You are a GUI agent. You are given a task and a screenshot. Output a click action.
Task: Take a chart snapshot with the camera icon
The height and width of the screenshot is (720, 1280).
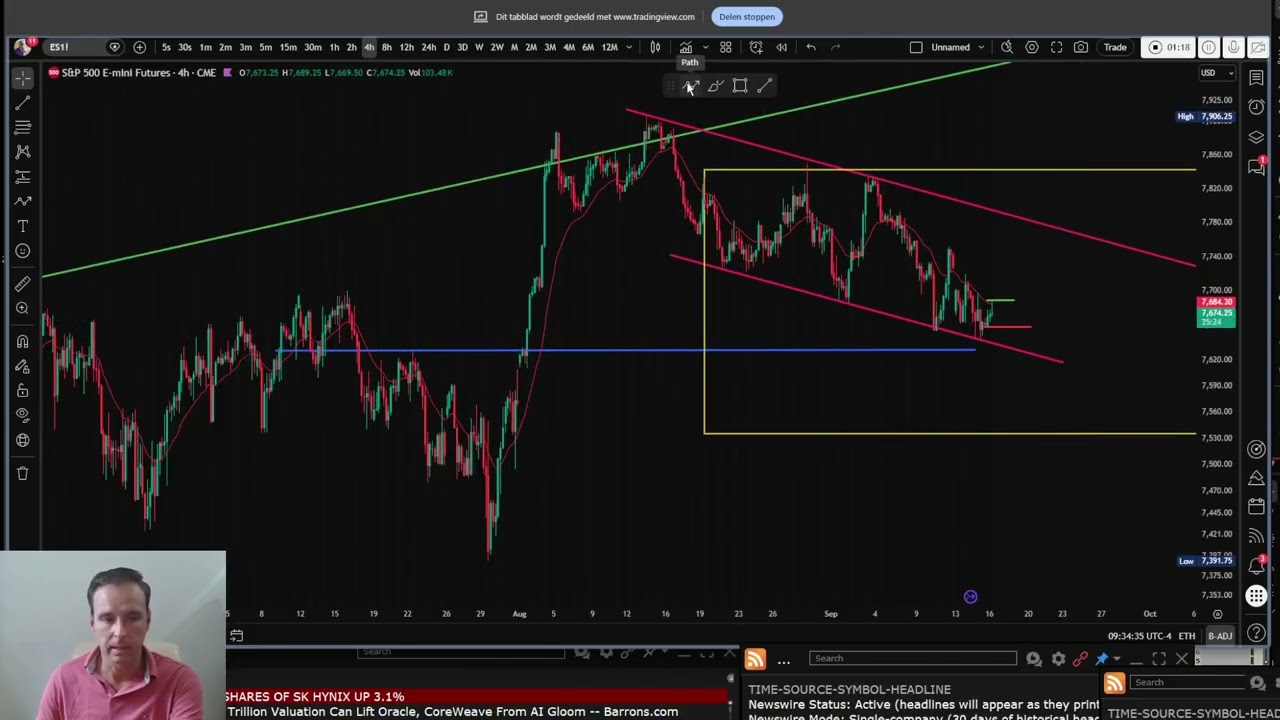pos(1081,47)
